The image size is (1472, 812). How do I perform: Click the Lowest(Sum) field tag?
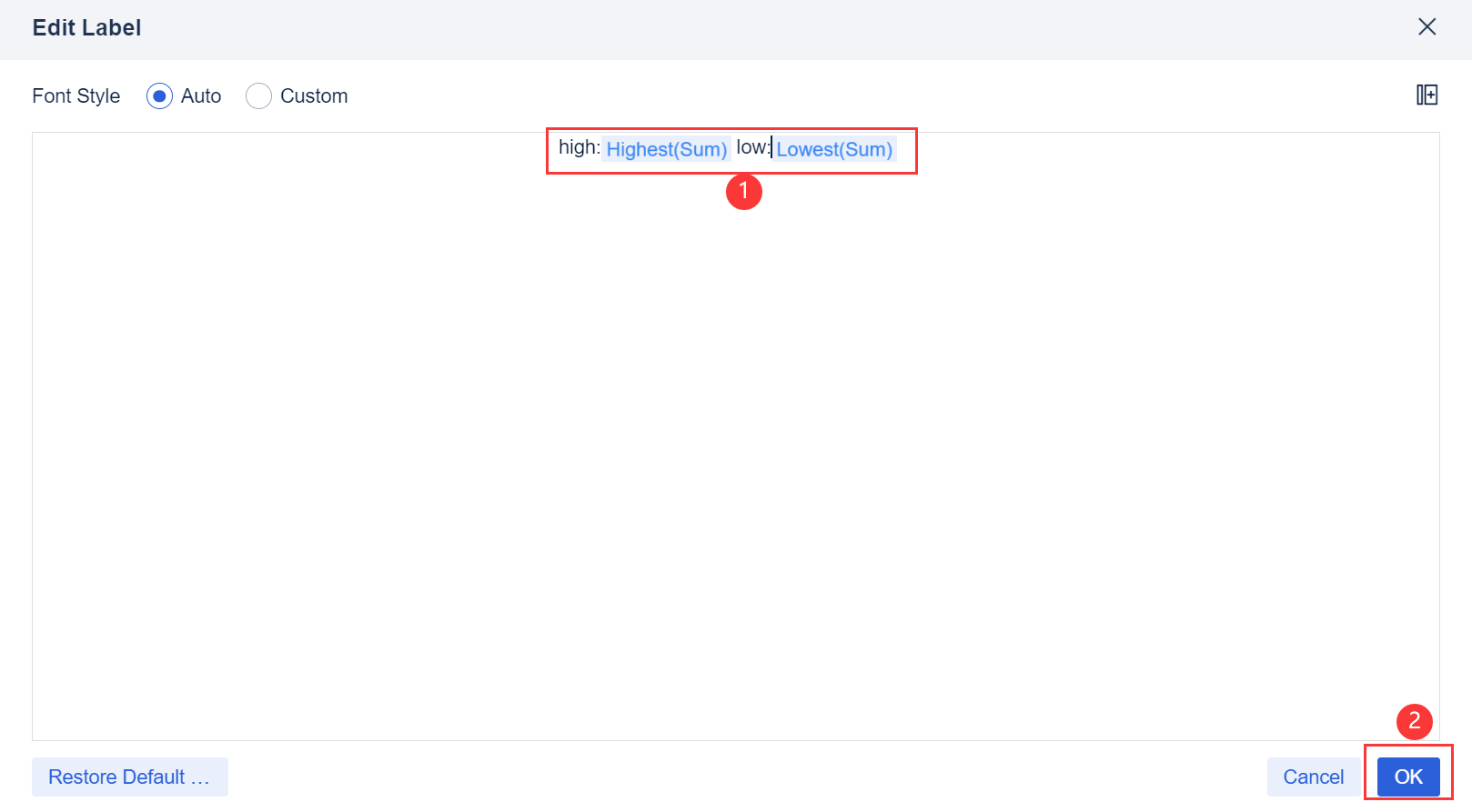click(834, 149)
